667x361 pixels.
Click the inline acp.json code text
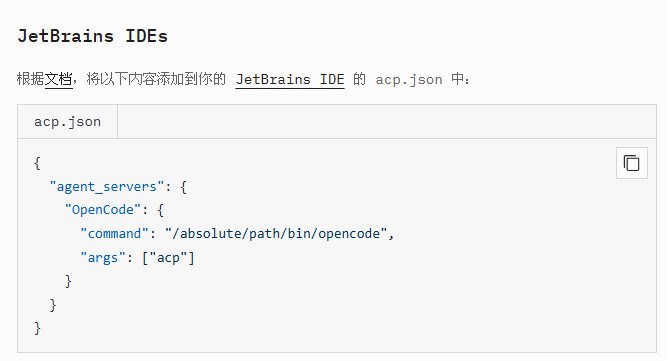point(408,80)
